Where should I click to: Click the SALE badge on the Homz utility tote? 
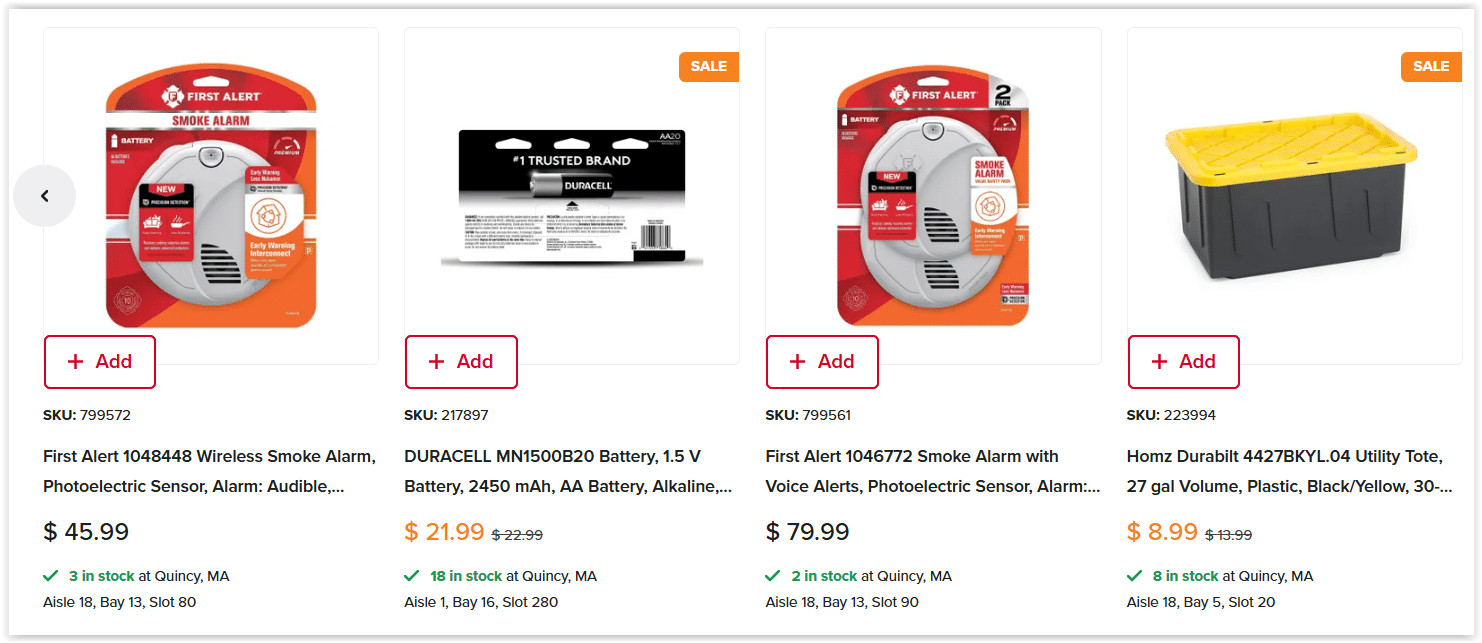(x=1431, y=66)
